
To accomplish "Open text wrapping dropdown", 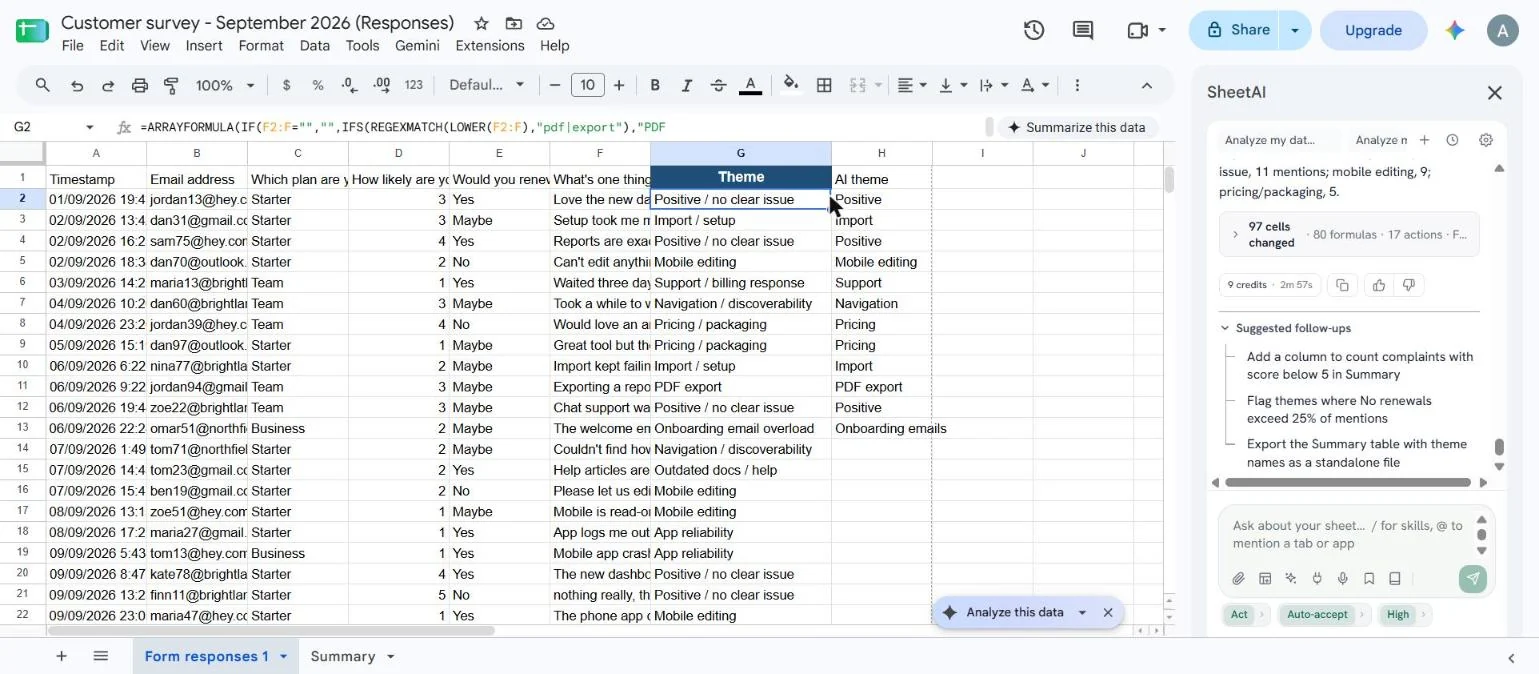I will [993, 85].
